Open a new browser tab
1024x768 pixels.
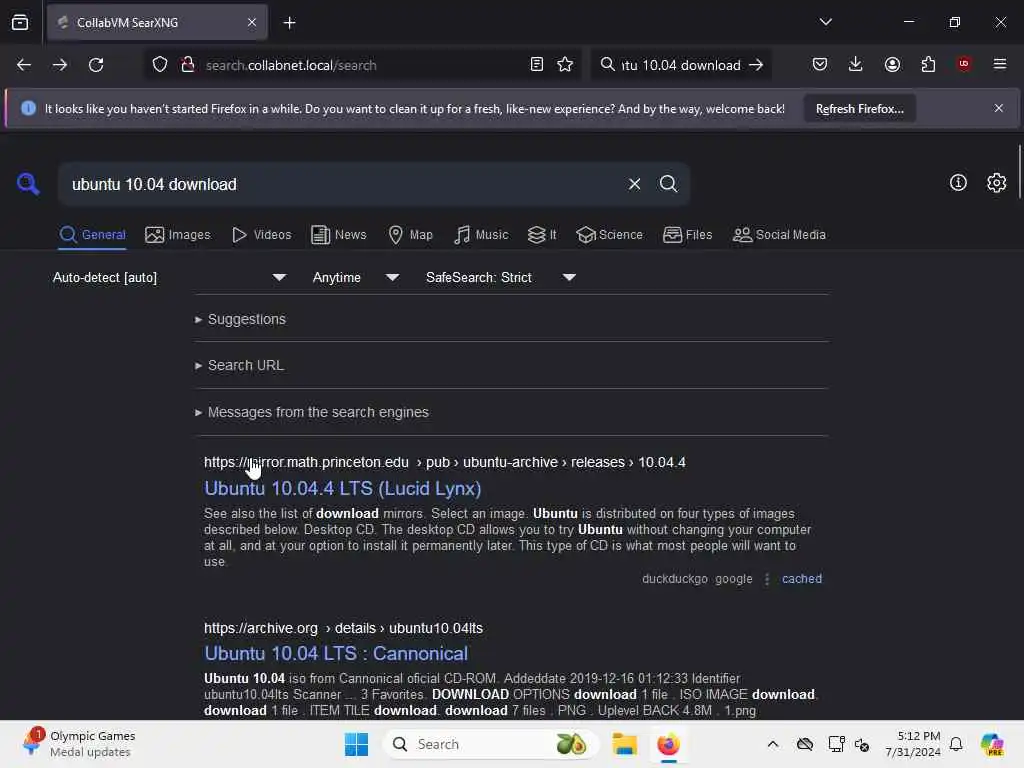289,23
